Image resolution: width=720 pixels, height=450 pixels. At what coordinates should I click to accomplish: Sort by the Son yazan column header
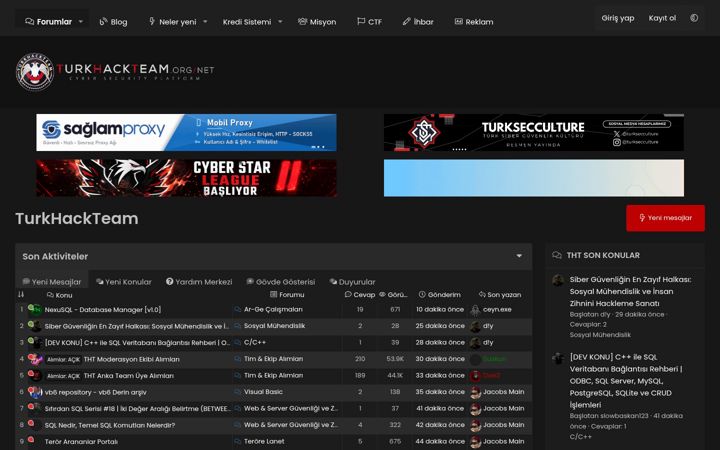tap(500, 294)
